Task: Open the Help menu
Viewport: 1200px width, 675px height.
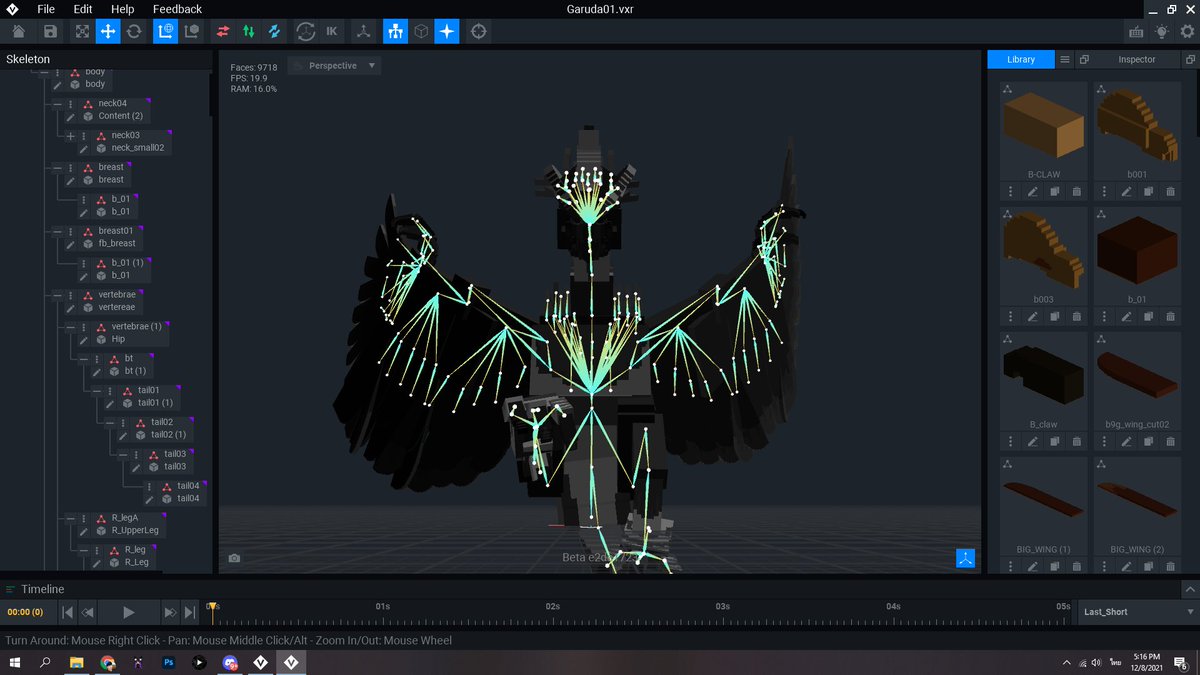Action: coord(122,9)
